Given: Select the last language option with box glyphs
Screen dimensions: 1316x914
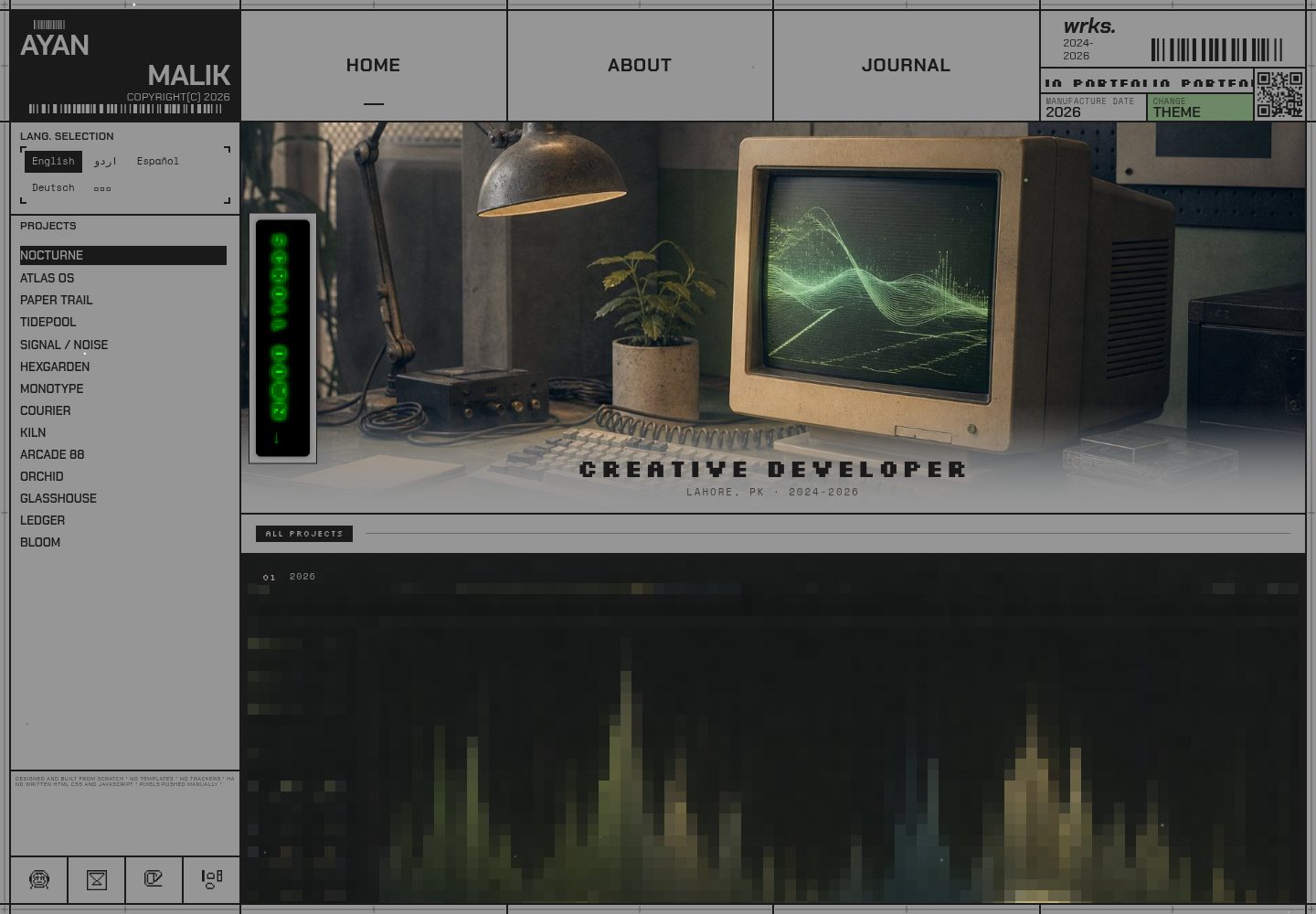Looking at the screenshot, I should coord(102,188).
